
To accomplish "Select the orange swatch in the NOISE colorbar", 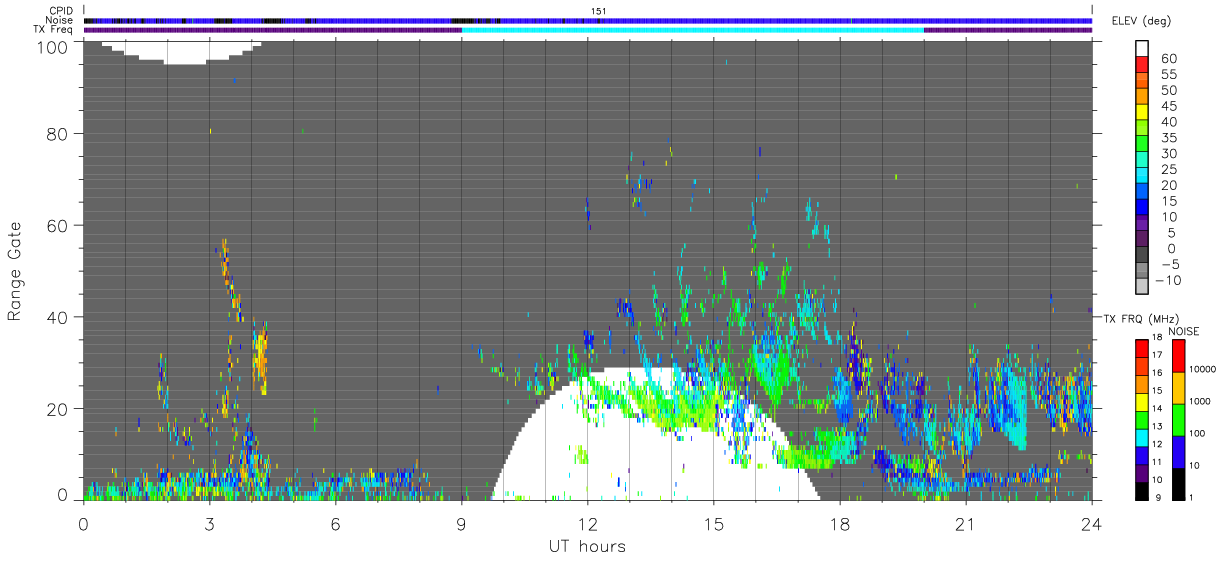I will [1179, 387].
